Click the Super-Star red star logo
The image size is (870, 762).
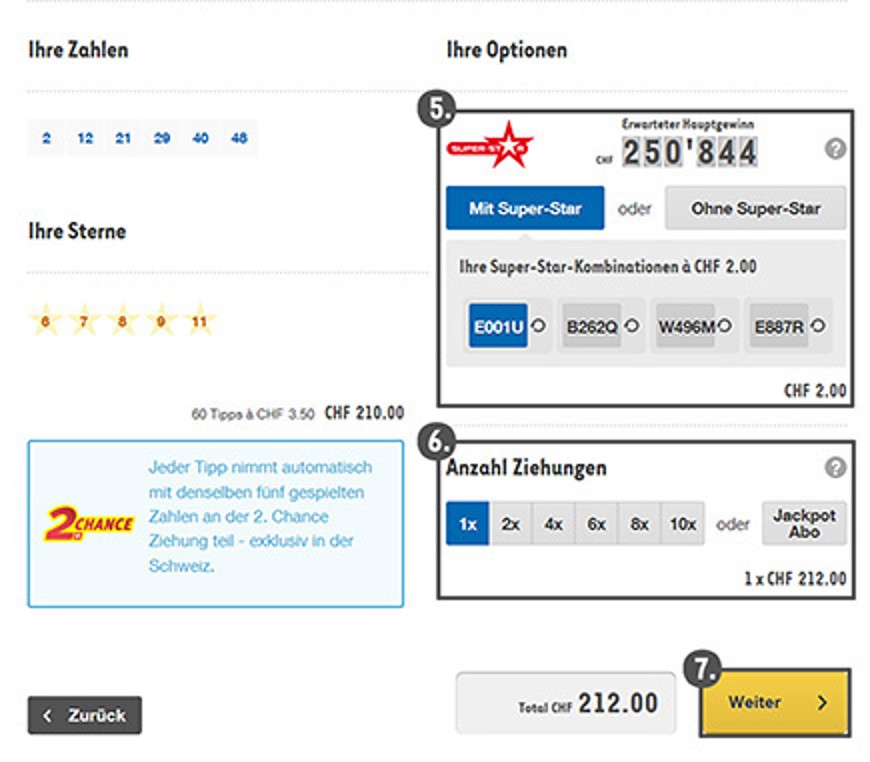click(x=490, y=145)
